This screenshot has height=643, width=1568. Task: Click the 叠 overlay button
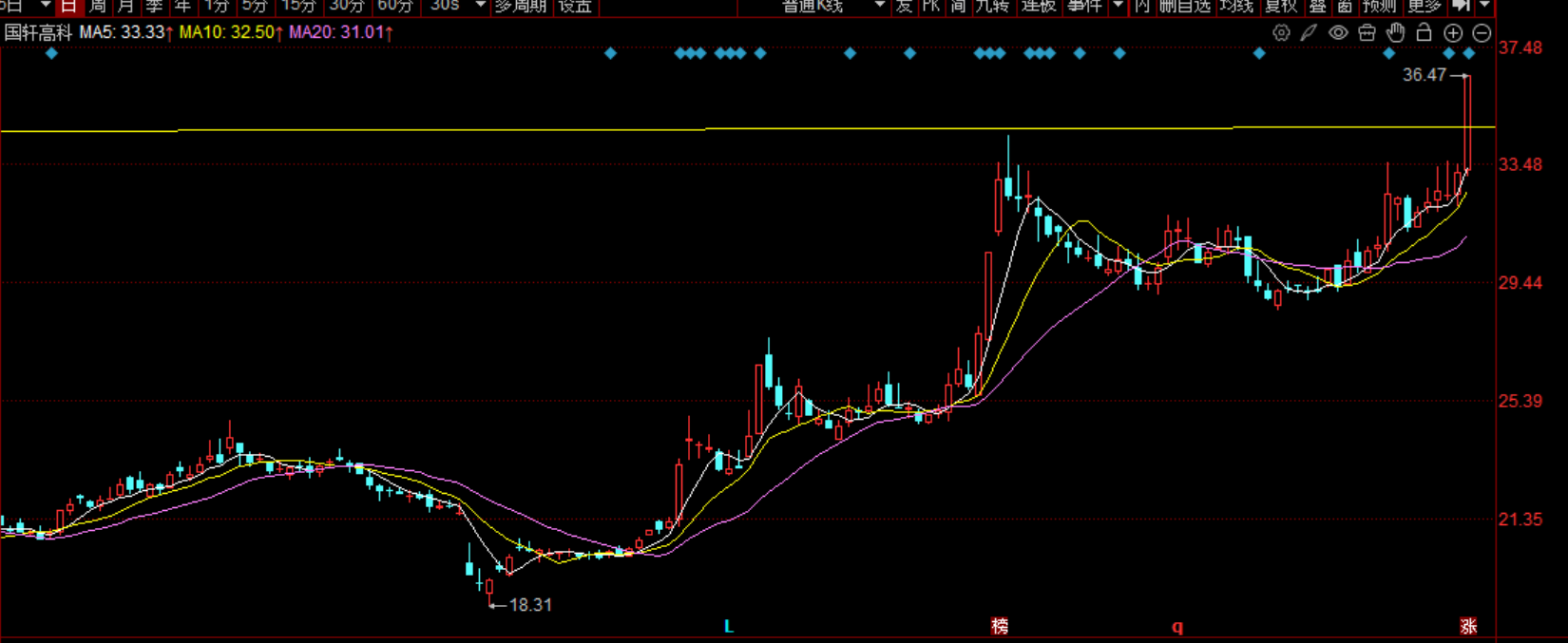1317,6
